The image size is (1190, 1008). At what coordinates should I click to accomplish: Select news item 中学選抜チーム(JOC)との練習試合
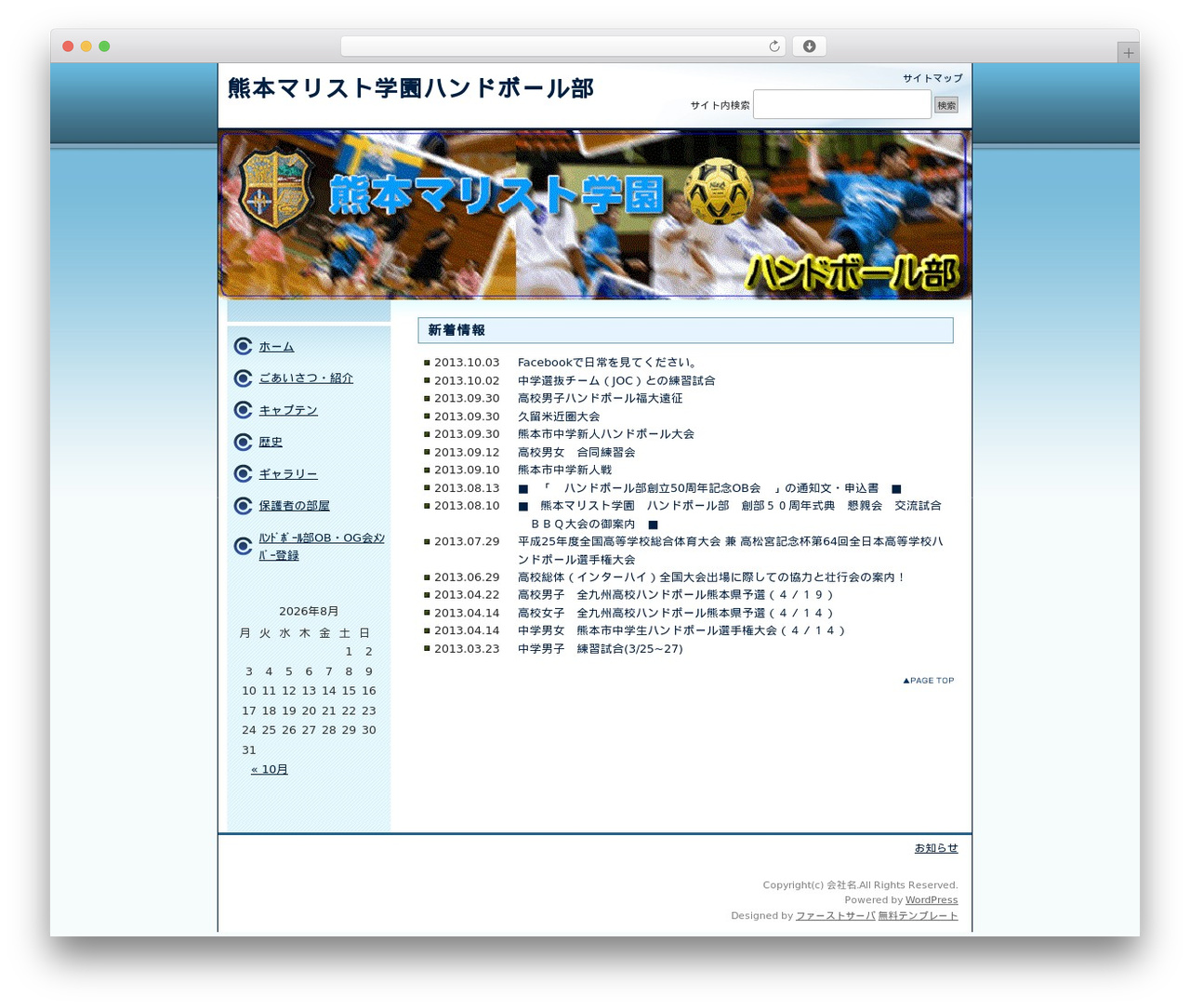pos(616,380)
